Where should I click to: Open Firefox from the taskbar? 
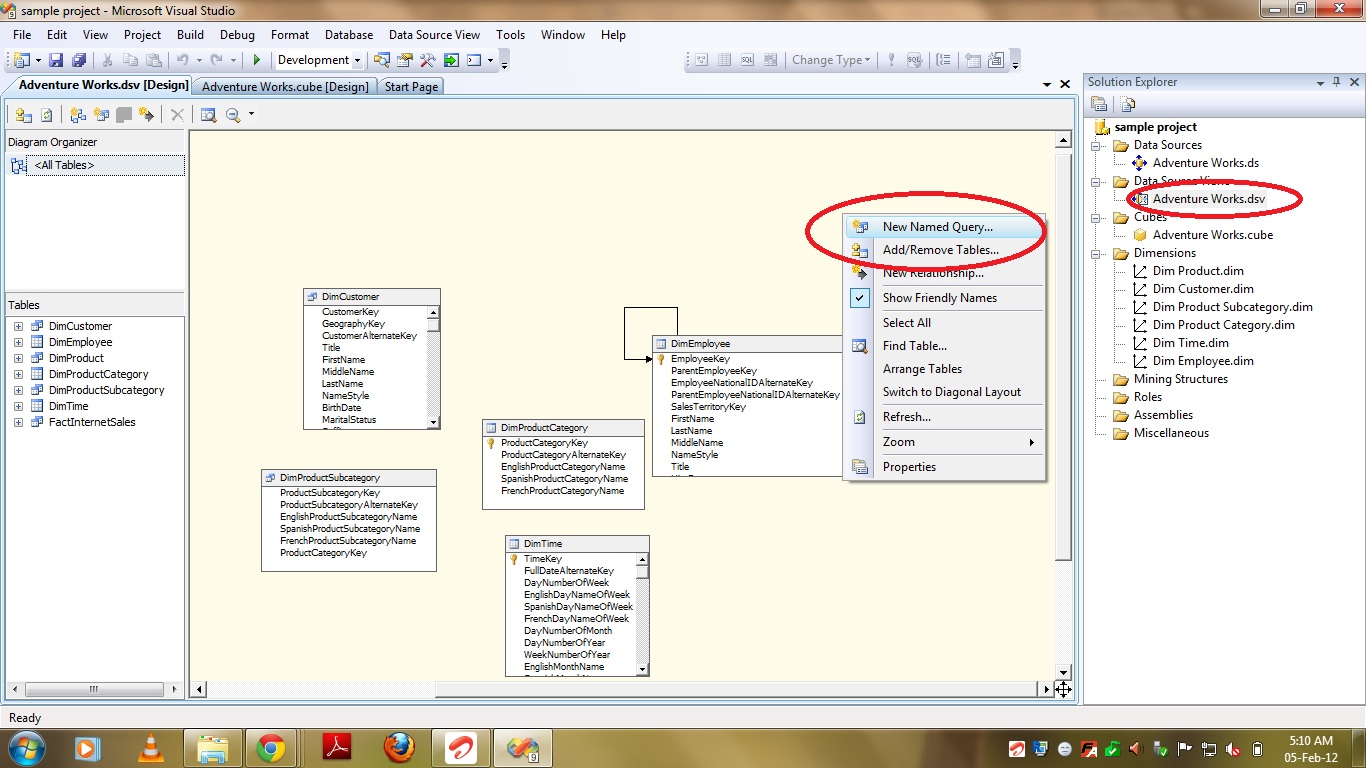(399, 748)
